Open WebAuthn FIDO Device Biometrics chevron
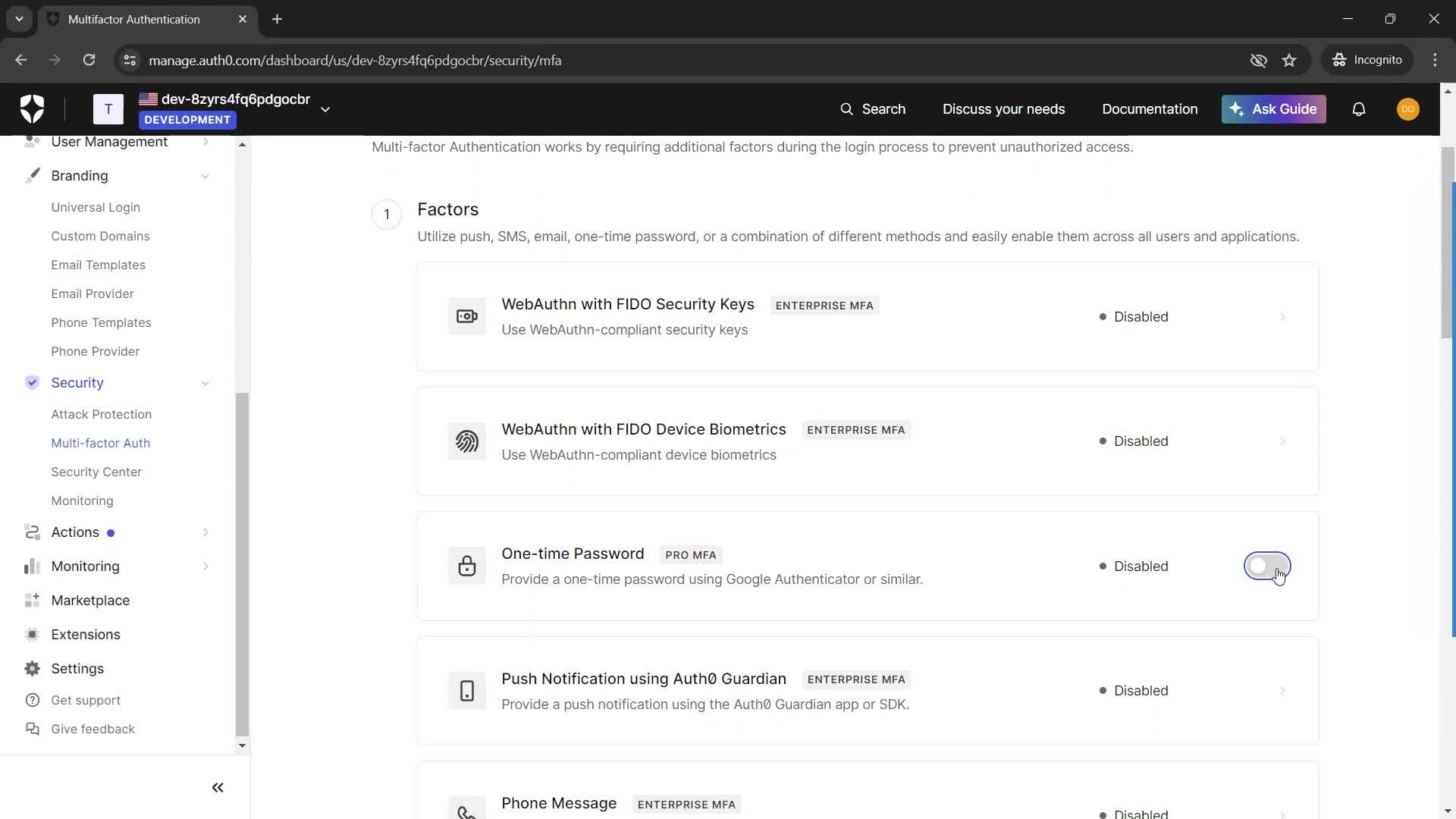Image resolution: width=1456 pixels, height=819 pixels. [1283, 441]
